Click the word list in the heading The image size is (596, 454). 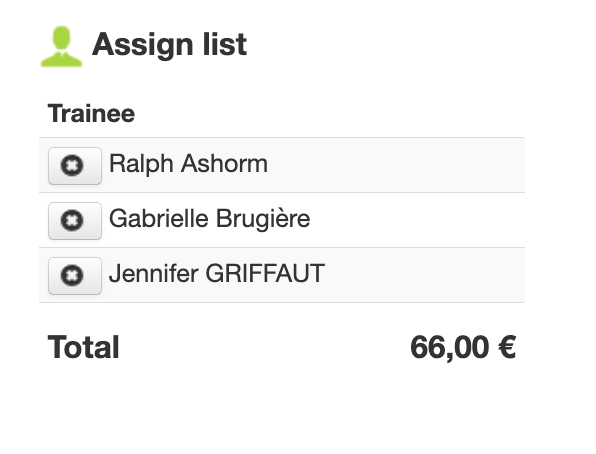pos(225,44)
